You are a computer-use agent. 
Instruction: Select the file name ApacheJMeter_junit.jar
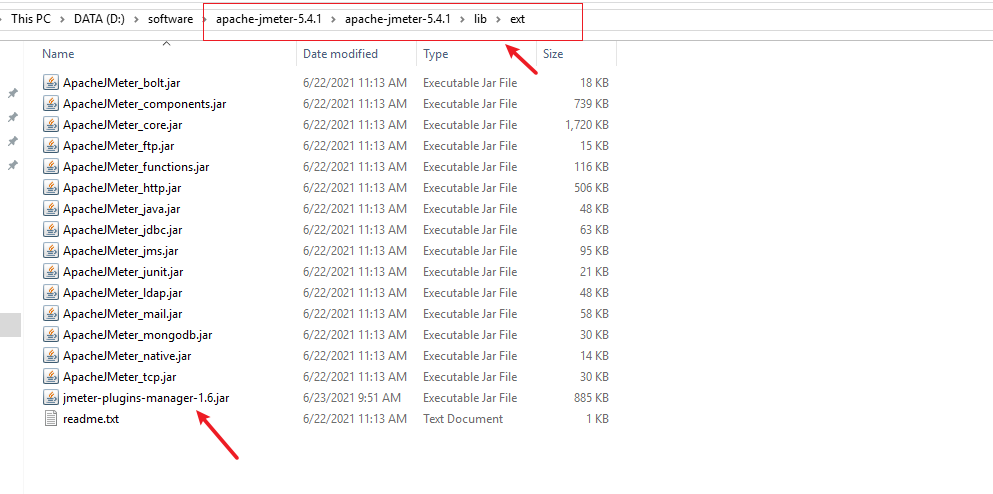pyautogui.click(x=123, y=272)
